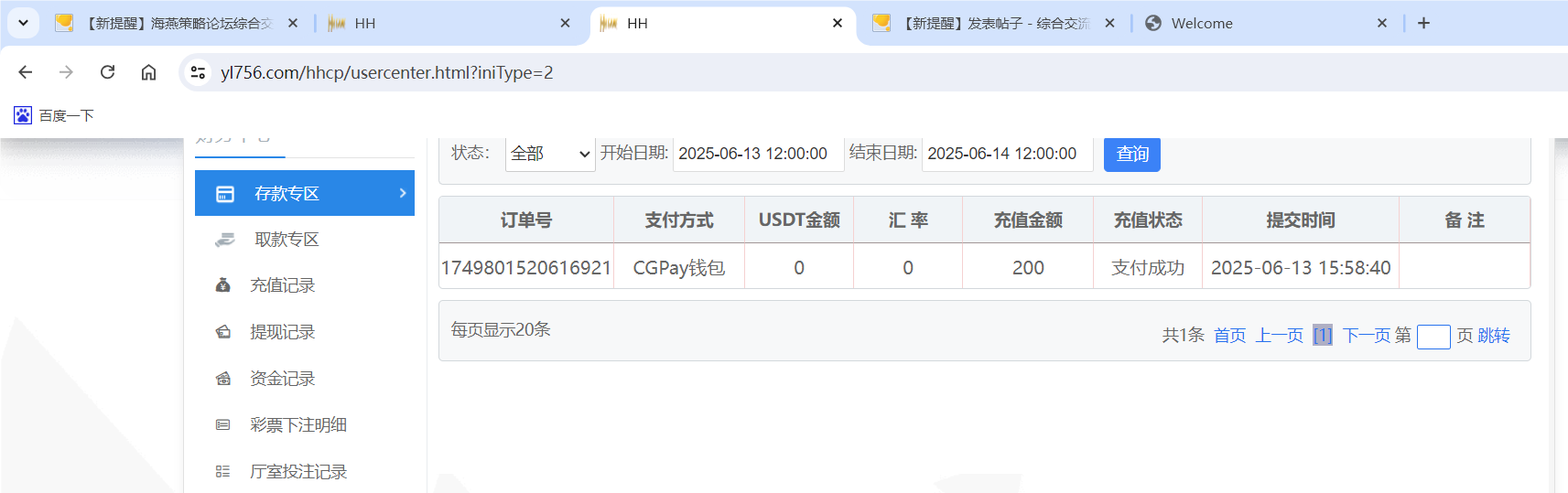Click the address bar URL
Image resolution: width=1568 pixels, height=493 pixels.
[386, 72]
